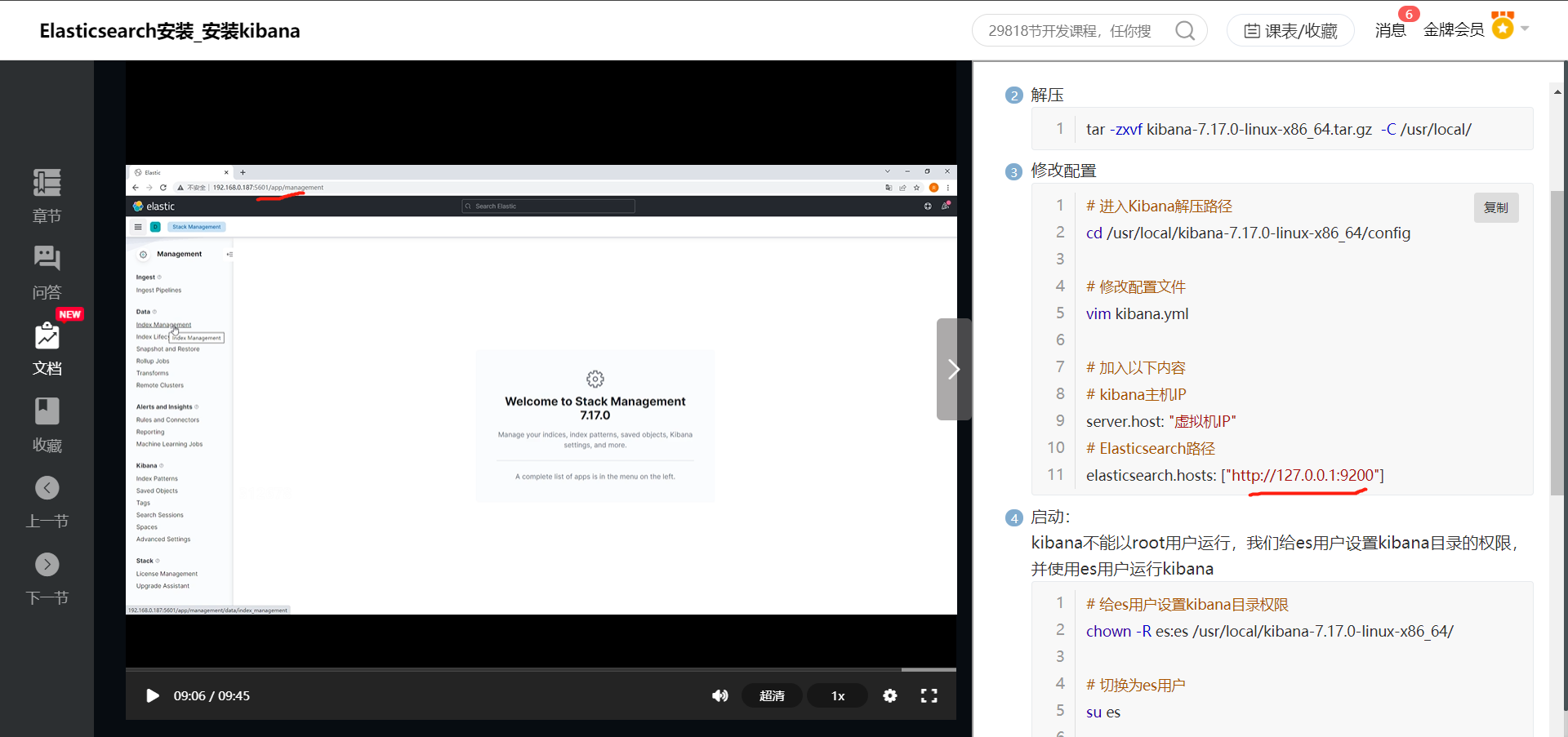The width and height of the screenshot is (1568, 737).
Task: Click Upgrade Assistant in the video
Action: (x=163, y=586)
